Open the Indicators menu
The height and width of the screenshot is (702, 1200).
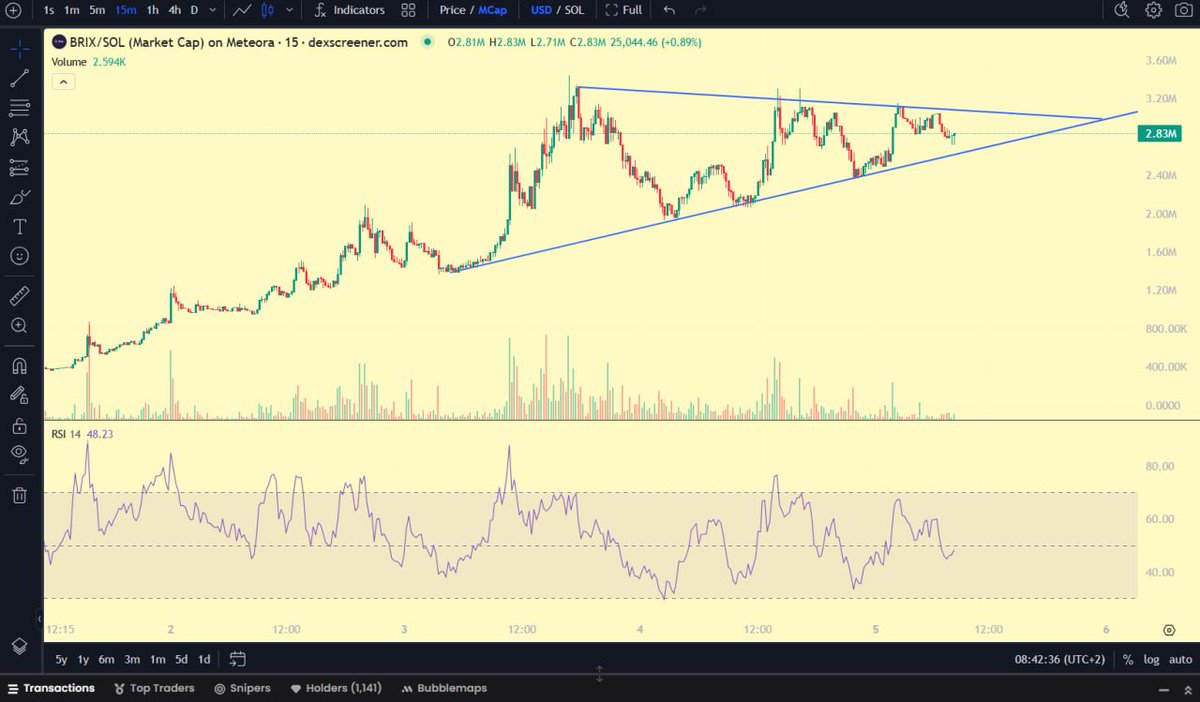click(349, 10)
